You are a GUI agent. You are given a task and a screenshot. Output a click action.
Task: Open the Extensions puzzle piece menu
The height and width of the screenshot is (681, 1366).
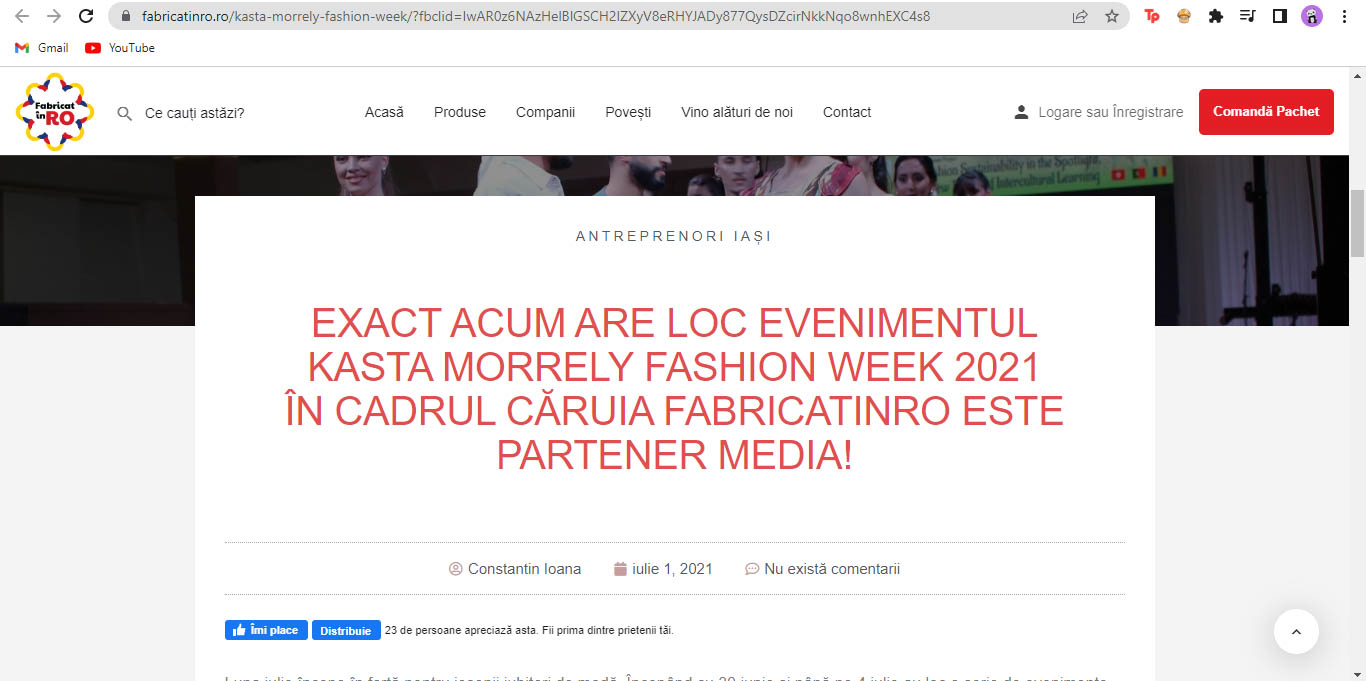1216,16
